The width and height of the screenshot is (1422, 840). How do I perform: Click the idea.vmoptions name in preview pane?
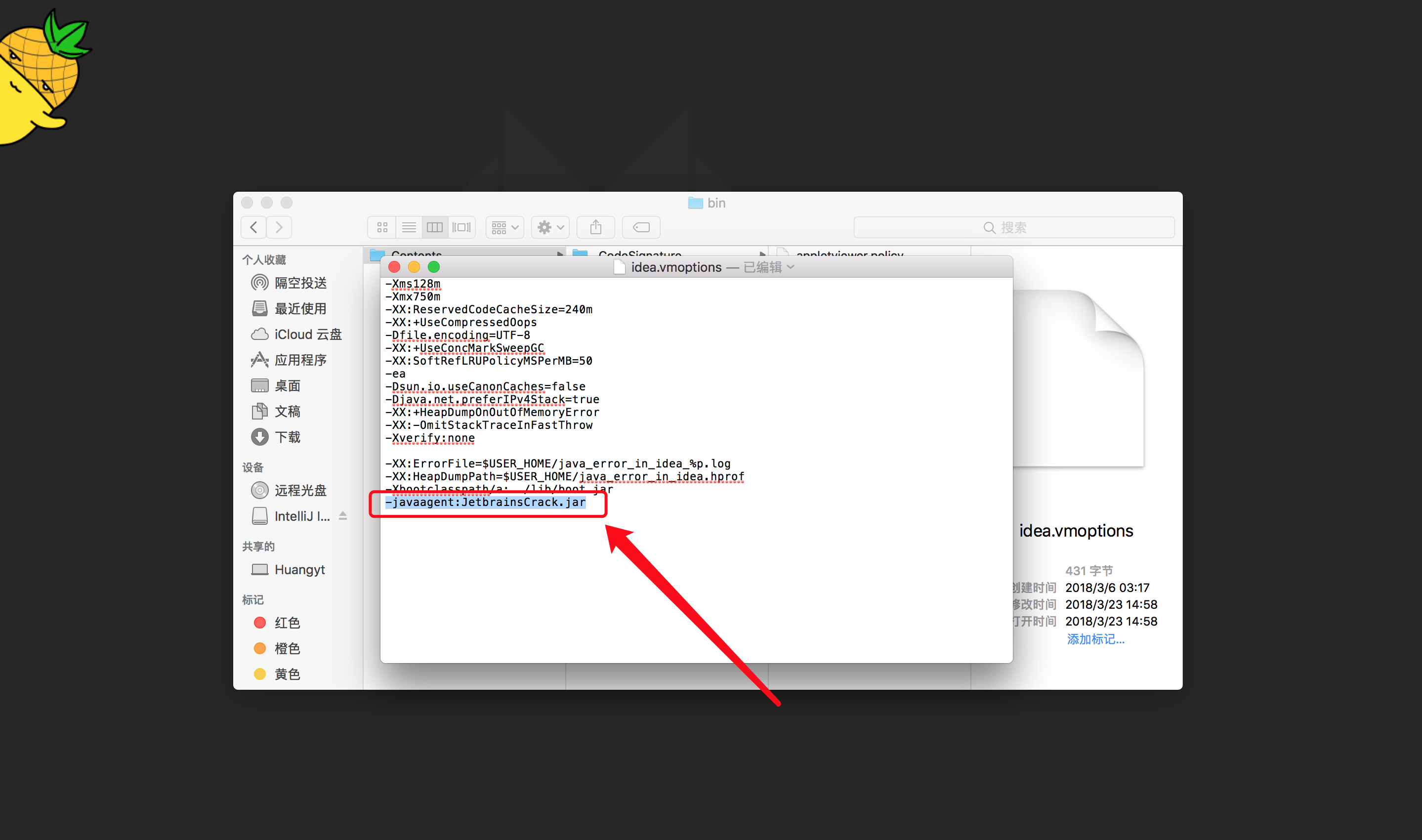1076,530
